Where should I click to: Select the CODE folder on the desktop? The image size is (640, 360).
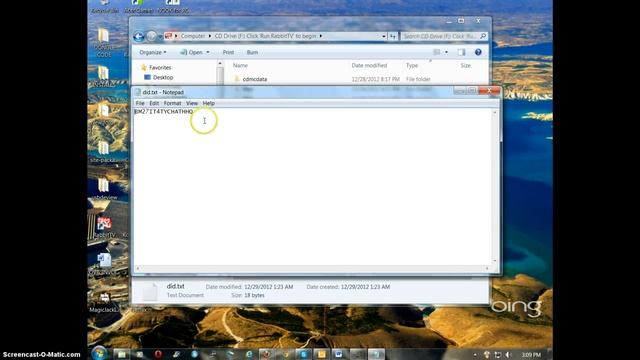pos(104,43)
